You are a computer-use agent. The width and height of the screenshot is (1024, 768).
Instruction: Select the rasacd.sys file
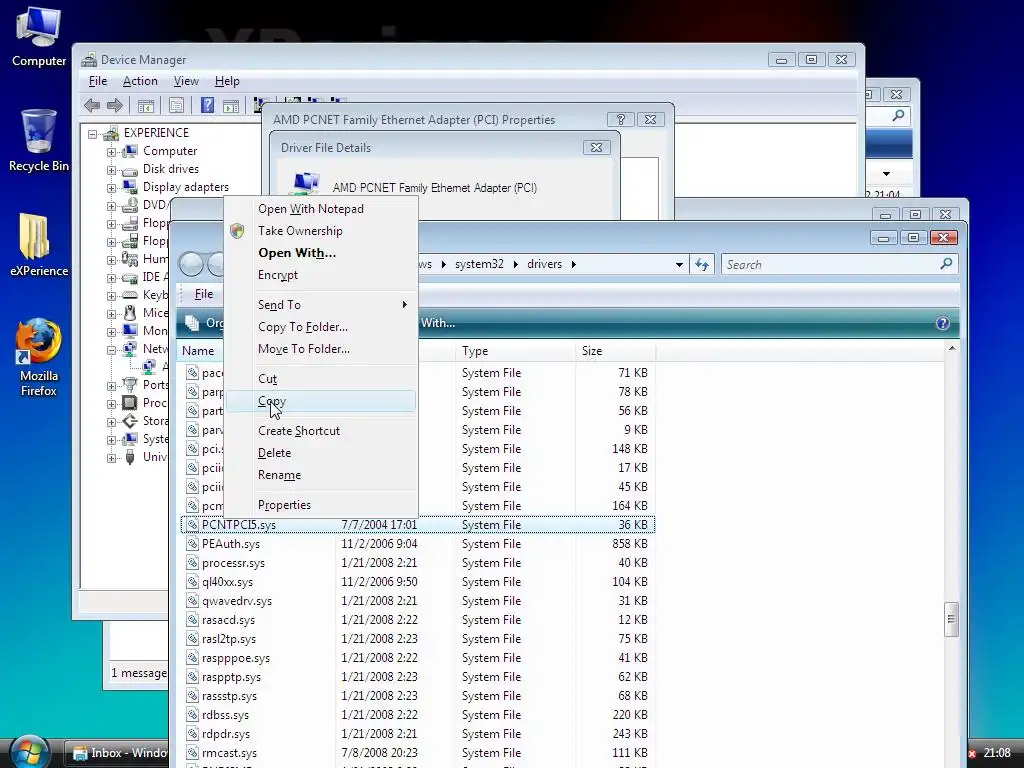pyautogui.click(x=229, y=620)
